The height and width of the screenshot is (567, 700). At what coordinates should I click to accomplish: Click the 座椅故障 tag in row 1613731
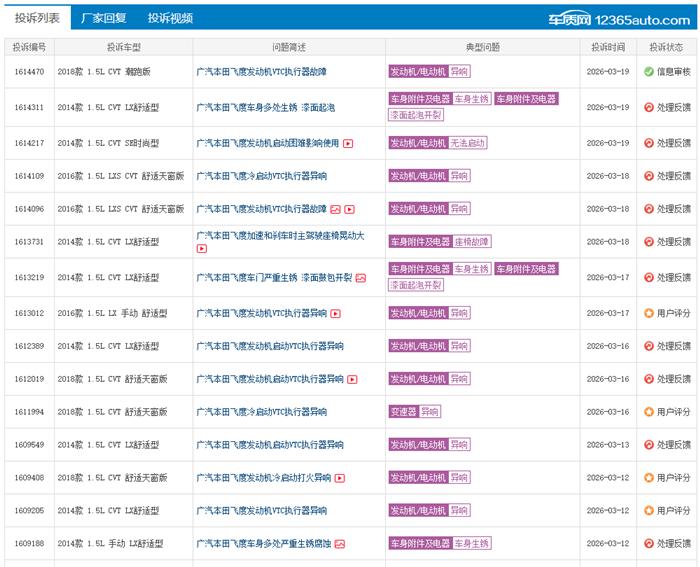click(x=472, y=242)
